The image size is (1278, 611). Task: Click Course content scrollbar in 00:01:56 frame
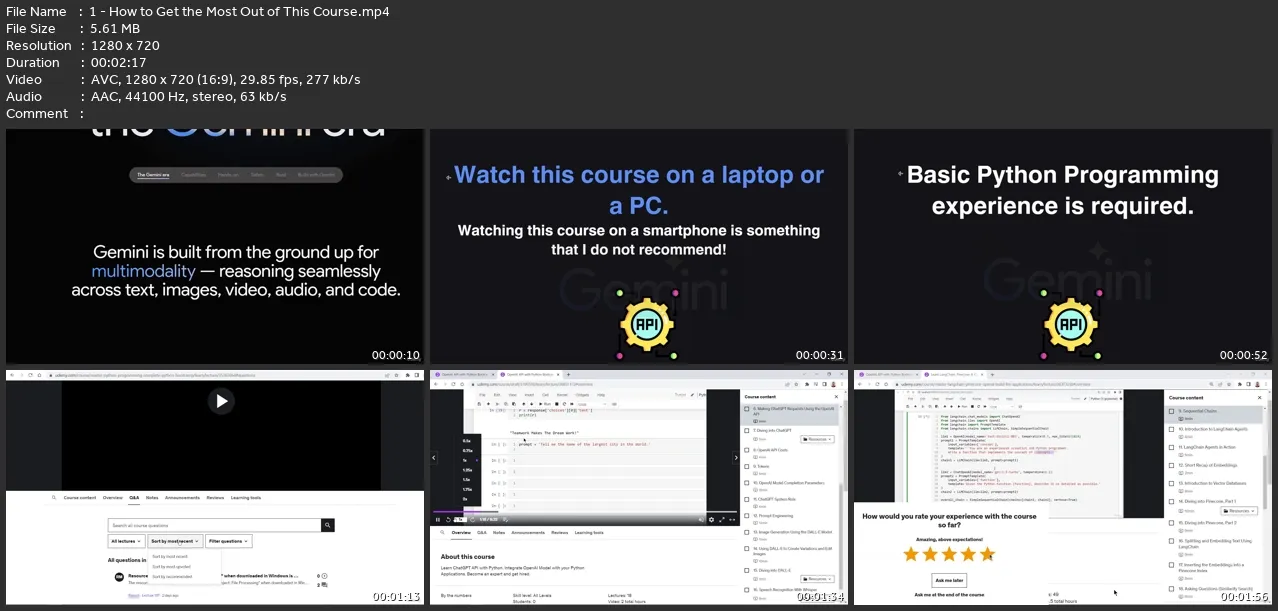pos(1265,481)
